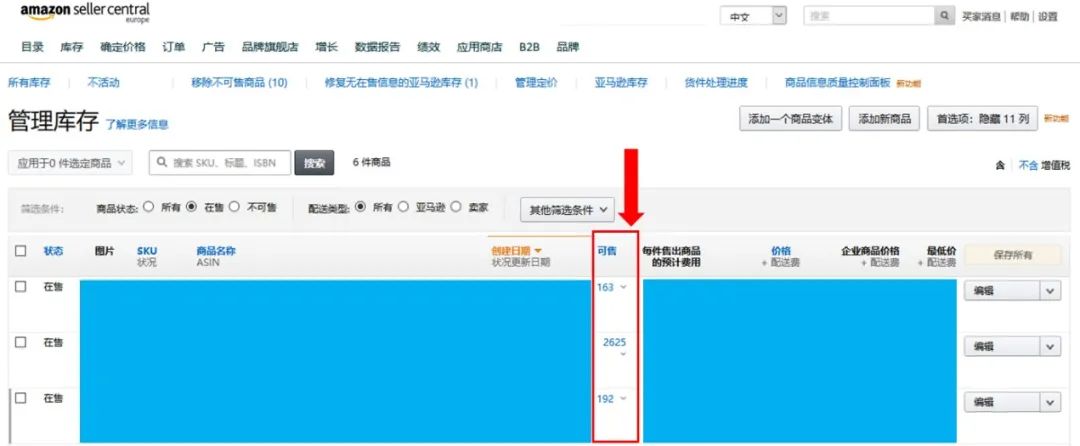Click the sort arrow next to 创建日期
This screenshot has height=446, width=1080.
[x=538, y=251]
